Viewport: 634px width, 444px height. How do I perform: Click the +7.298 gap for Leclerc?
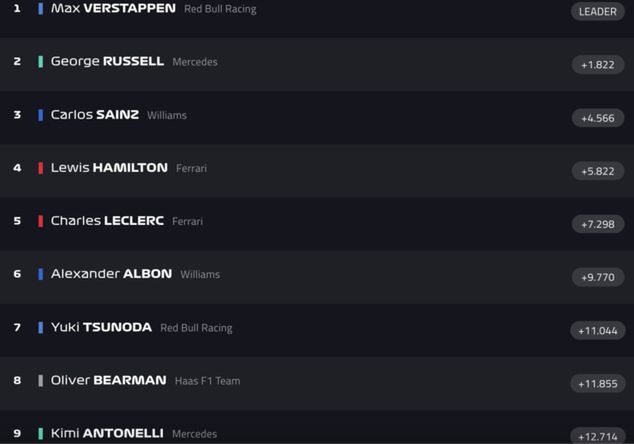[x=598, y=224]
